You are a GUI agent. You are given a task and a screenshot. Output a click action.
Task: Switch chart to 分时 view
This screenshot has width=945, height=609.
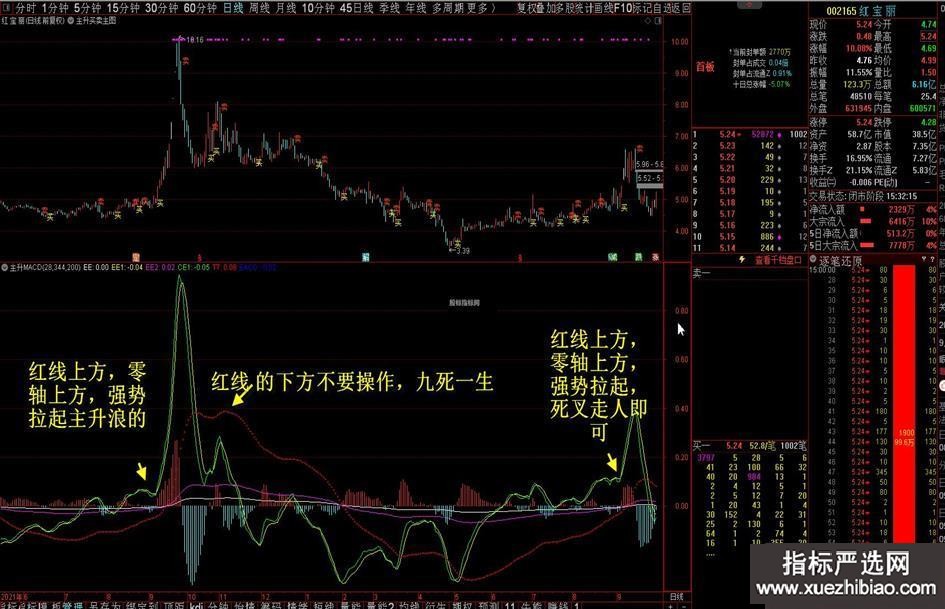[26, 8]
